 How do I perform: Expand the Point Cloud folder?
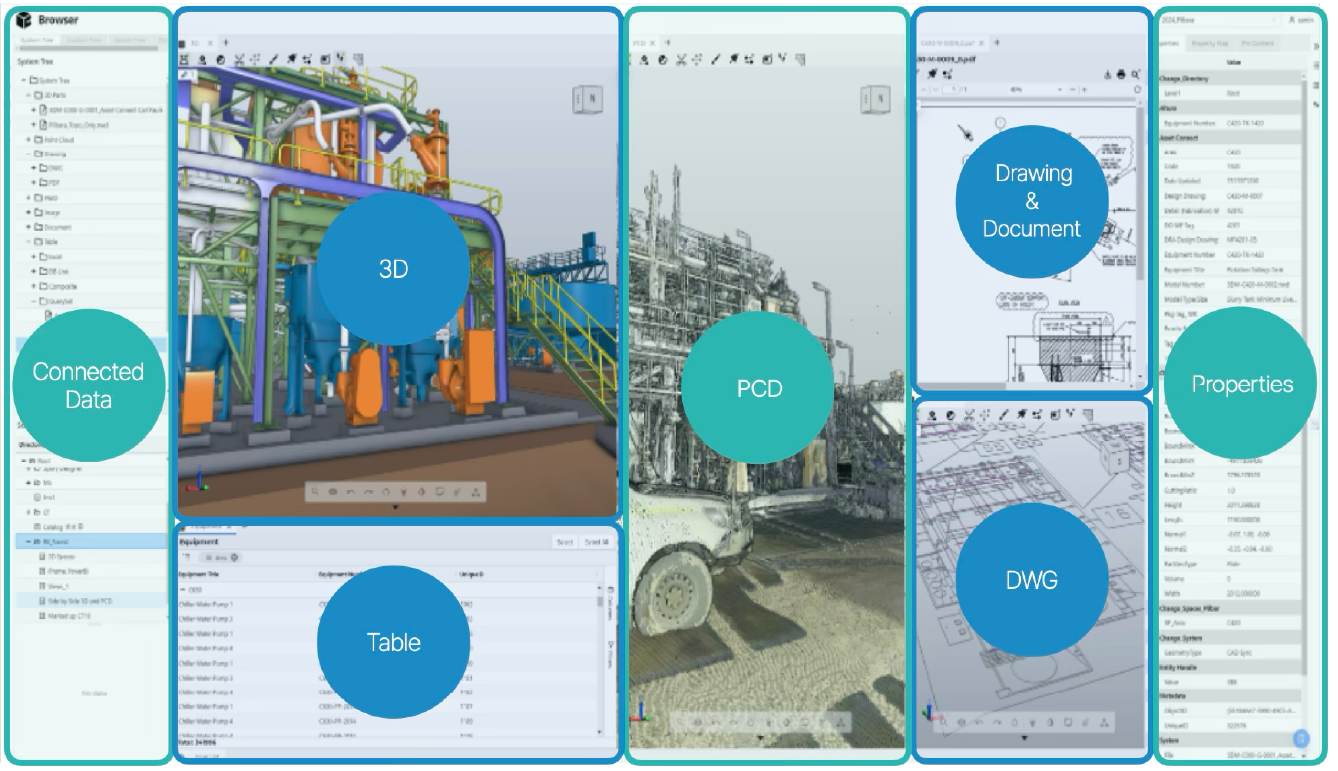click(29, 140)
